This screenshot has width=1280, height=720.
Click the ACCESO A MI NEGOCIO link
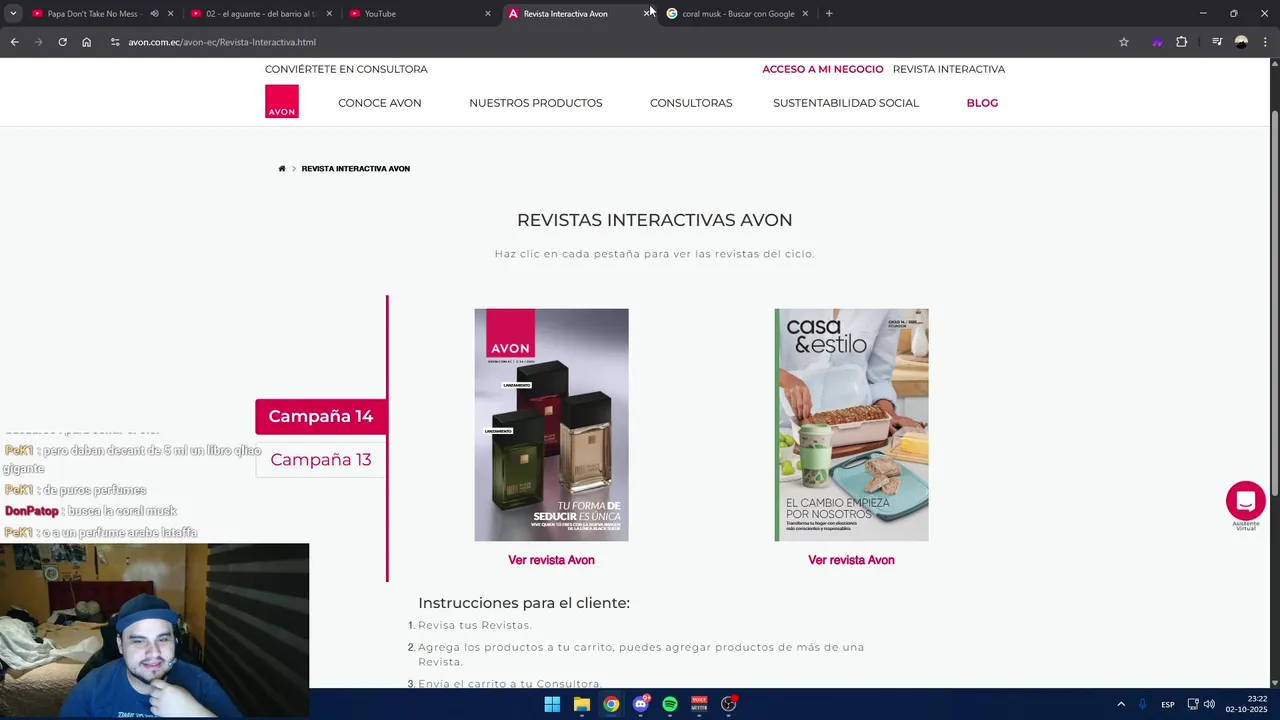(823, 69)
